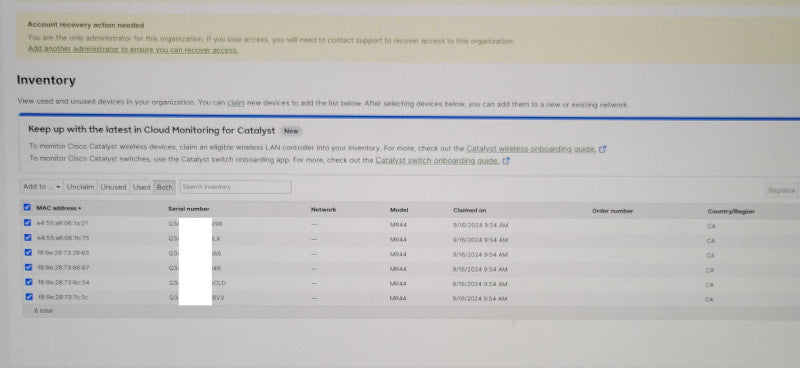Uncheck device e4:55:a8:06:1b:75
Image resolution: width=800 pixels, height=368 pixels.
29,238
